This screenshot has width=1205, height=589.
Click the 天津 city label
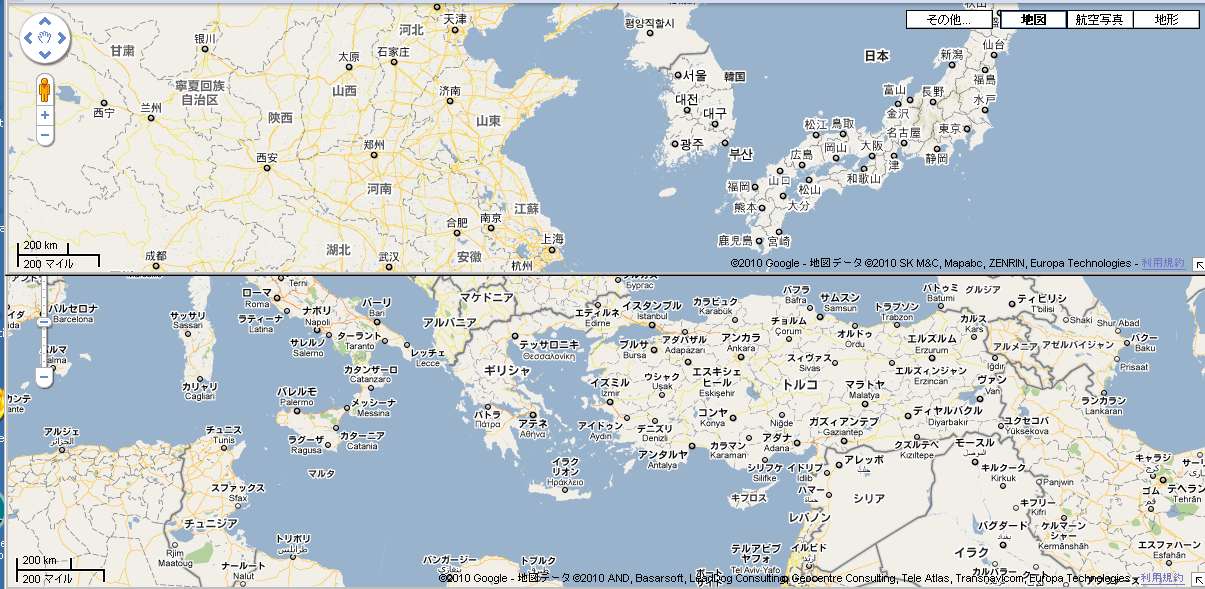(455, 19)
